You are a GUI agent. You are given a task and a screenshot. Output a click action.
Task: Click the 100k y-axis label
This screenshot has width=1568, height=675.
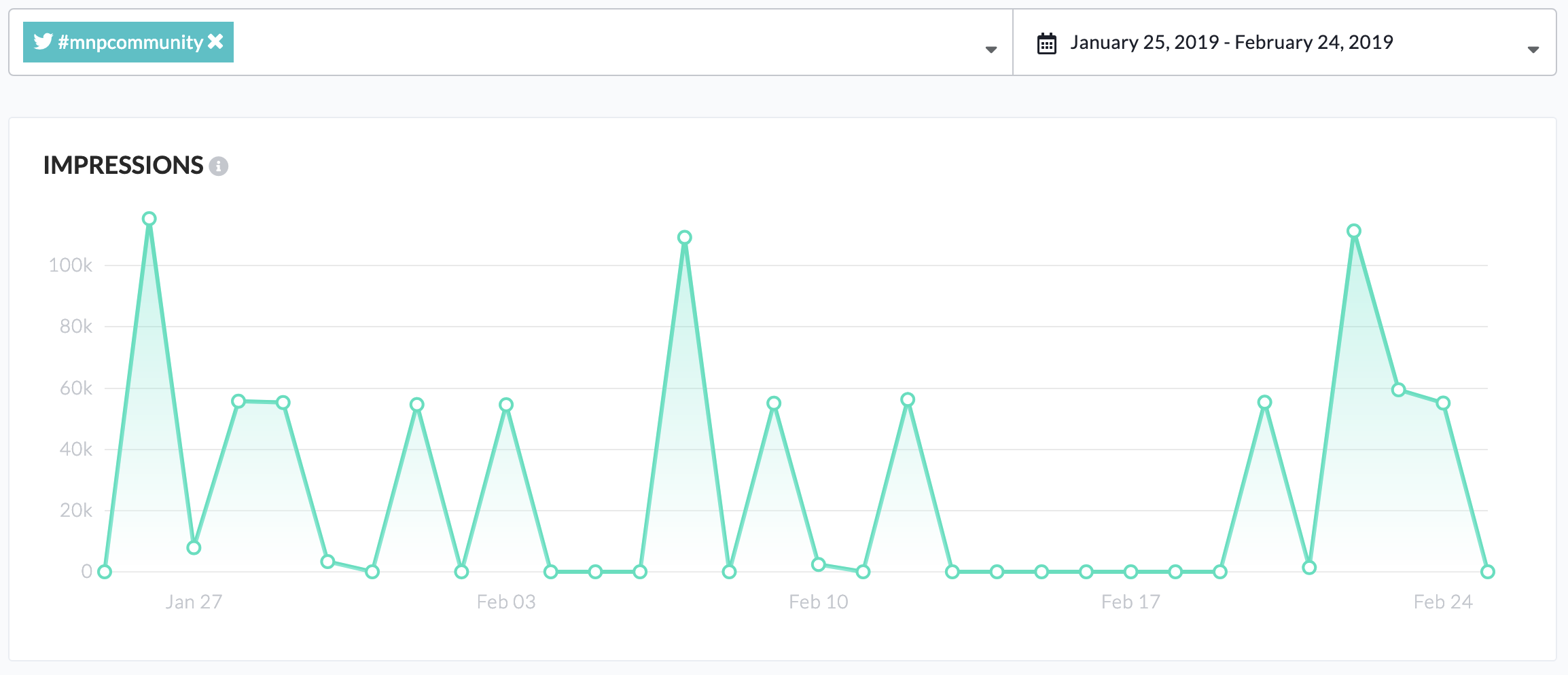70,265
